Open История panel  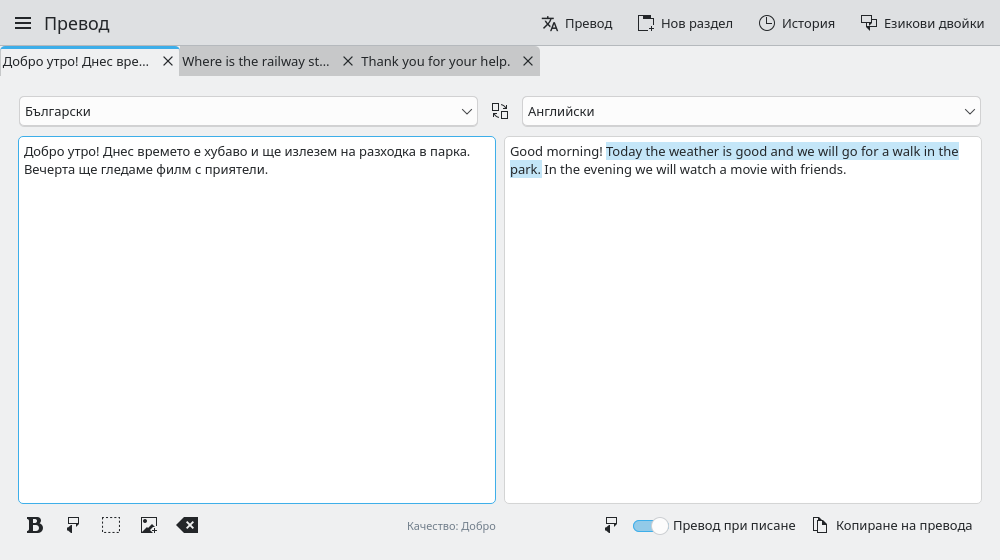pyautogui.click(x=797, y=24)
